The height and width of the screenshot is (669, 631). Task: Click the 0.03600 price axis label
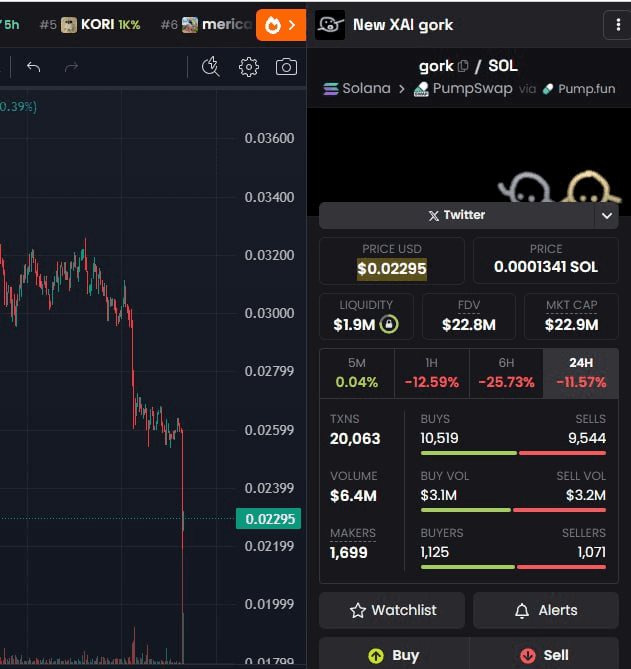[269, 138]
